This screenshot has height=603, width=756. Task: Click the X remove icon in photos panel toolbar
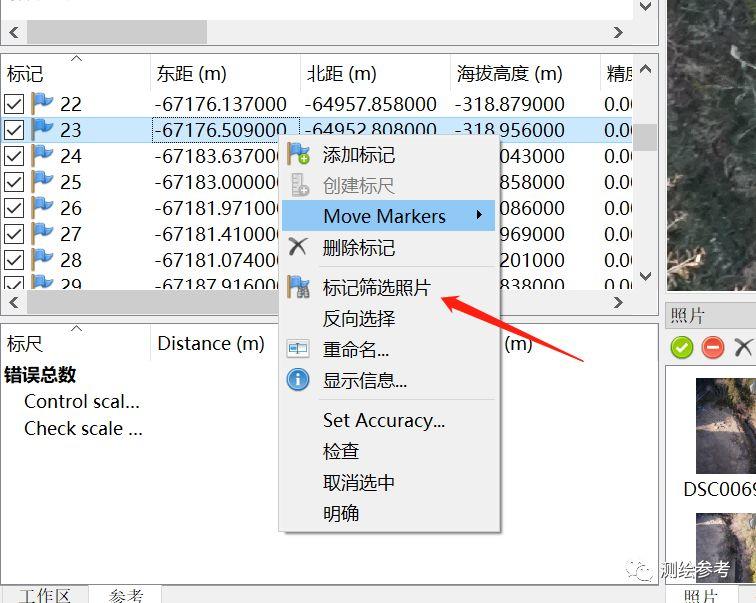click(x=743, y=347)
